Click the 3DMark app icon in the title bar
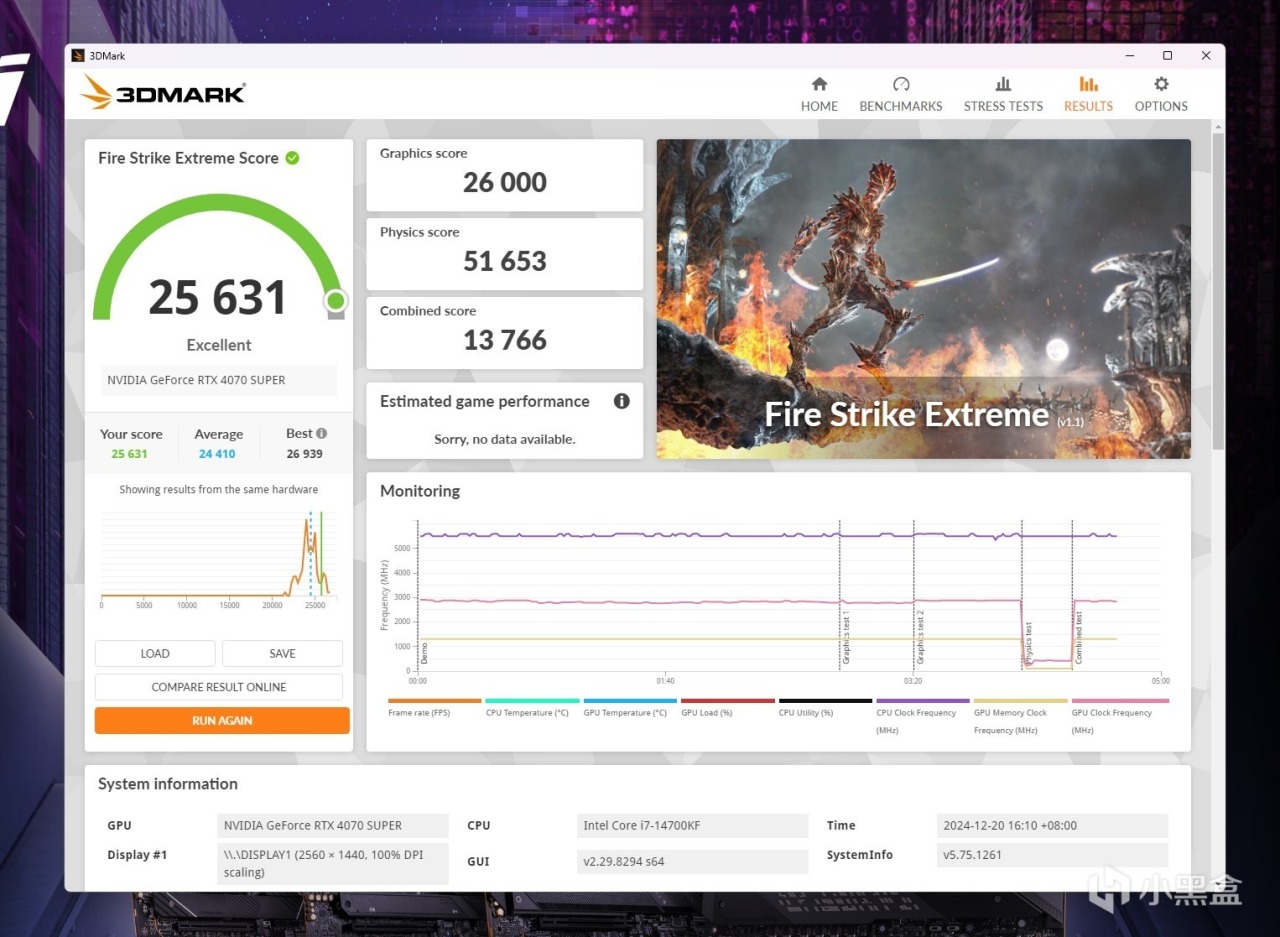The height and width of the screenshot is (937, 1280). tap(78, 56)
